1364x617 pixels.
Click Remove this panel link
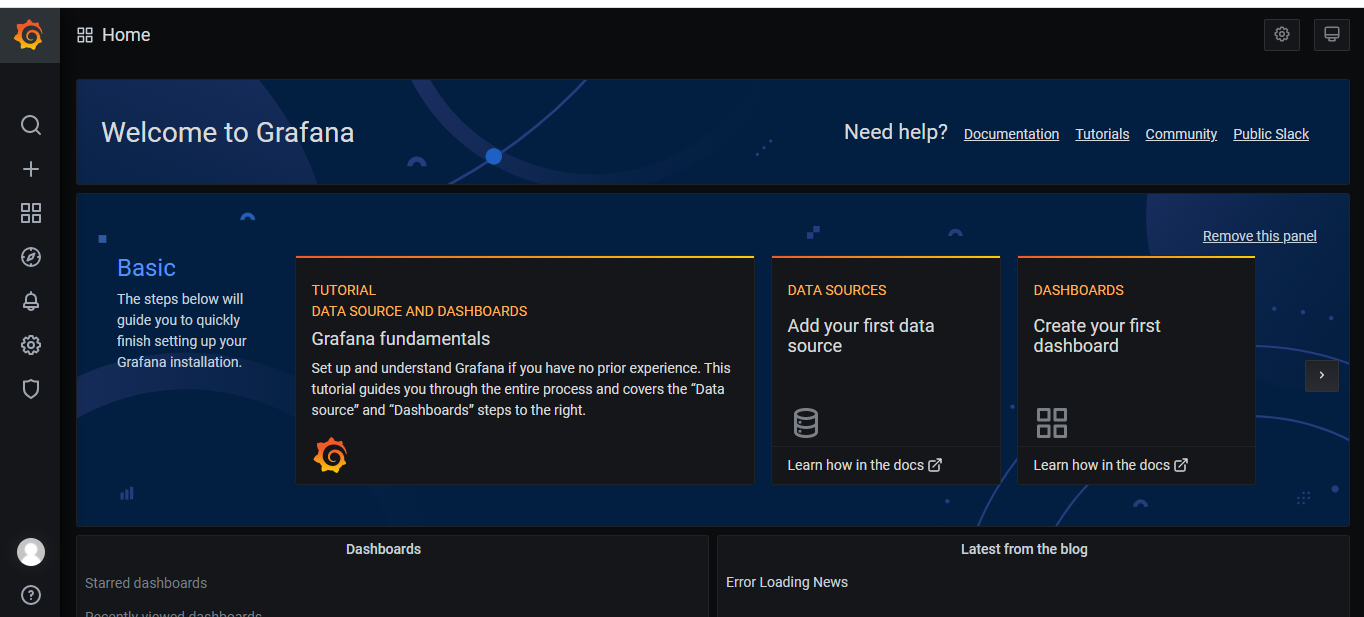(x=1260, y=236)
